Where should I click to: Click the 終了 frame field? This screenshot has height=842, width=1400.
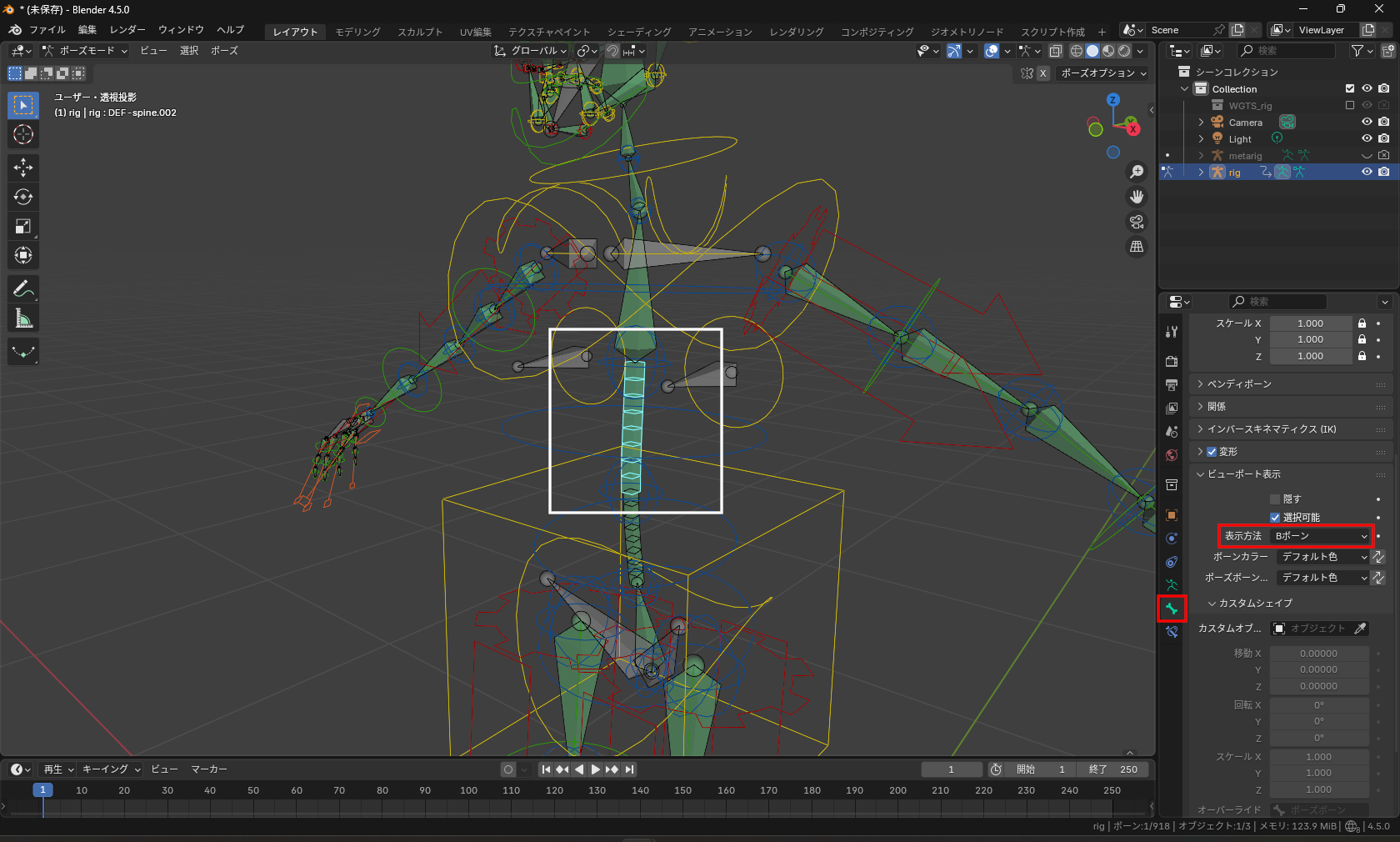click(x=1112, y=769)
